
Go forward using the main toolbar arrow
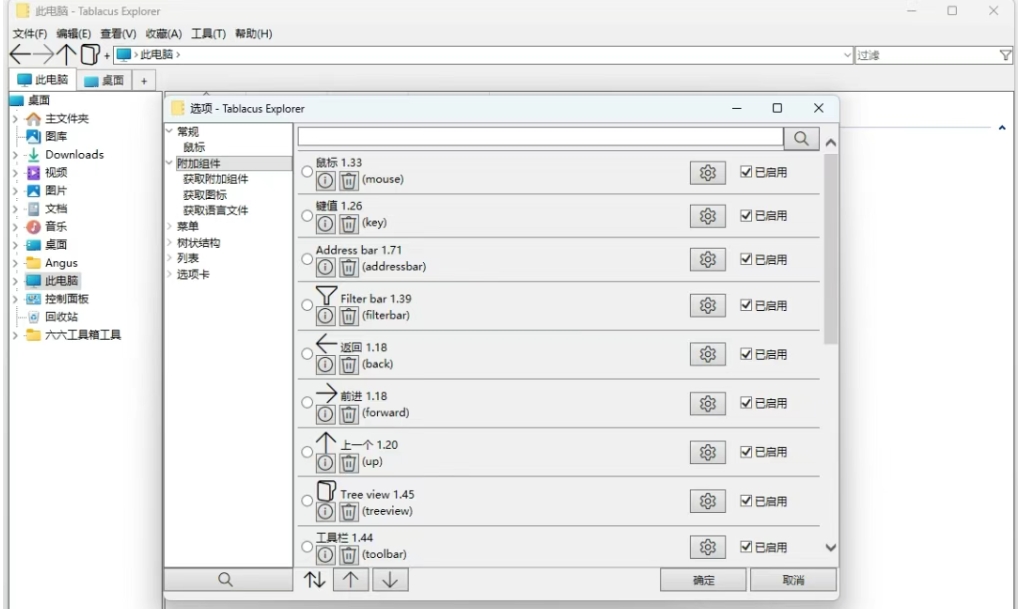click(x=43, y=55)
